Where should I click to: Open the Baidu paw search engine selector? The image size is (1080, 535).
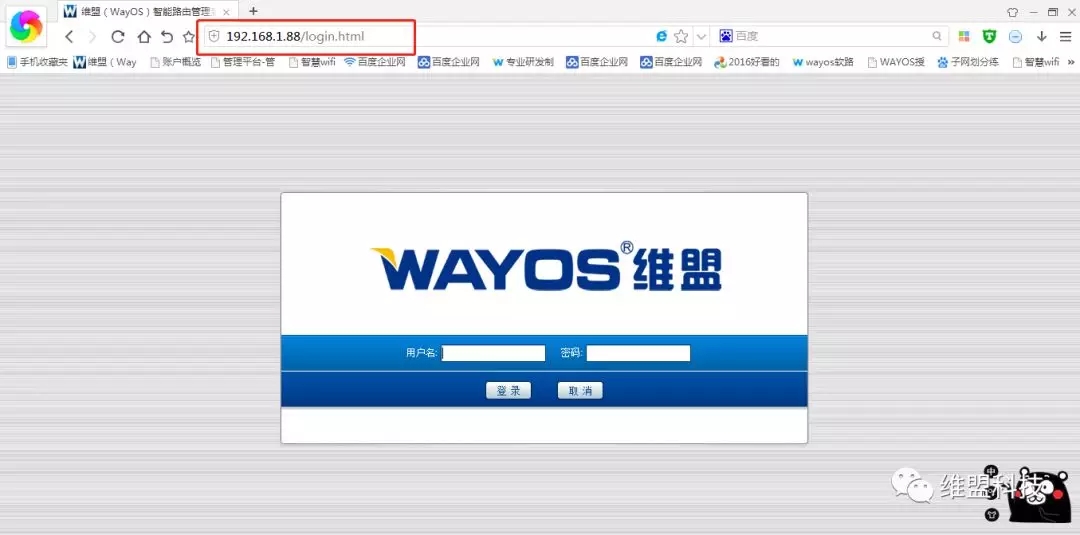coord(725,36)
